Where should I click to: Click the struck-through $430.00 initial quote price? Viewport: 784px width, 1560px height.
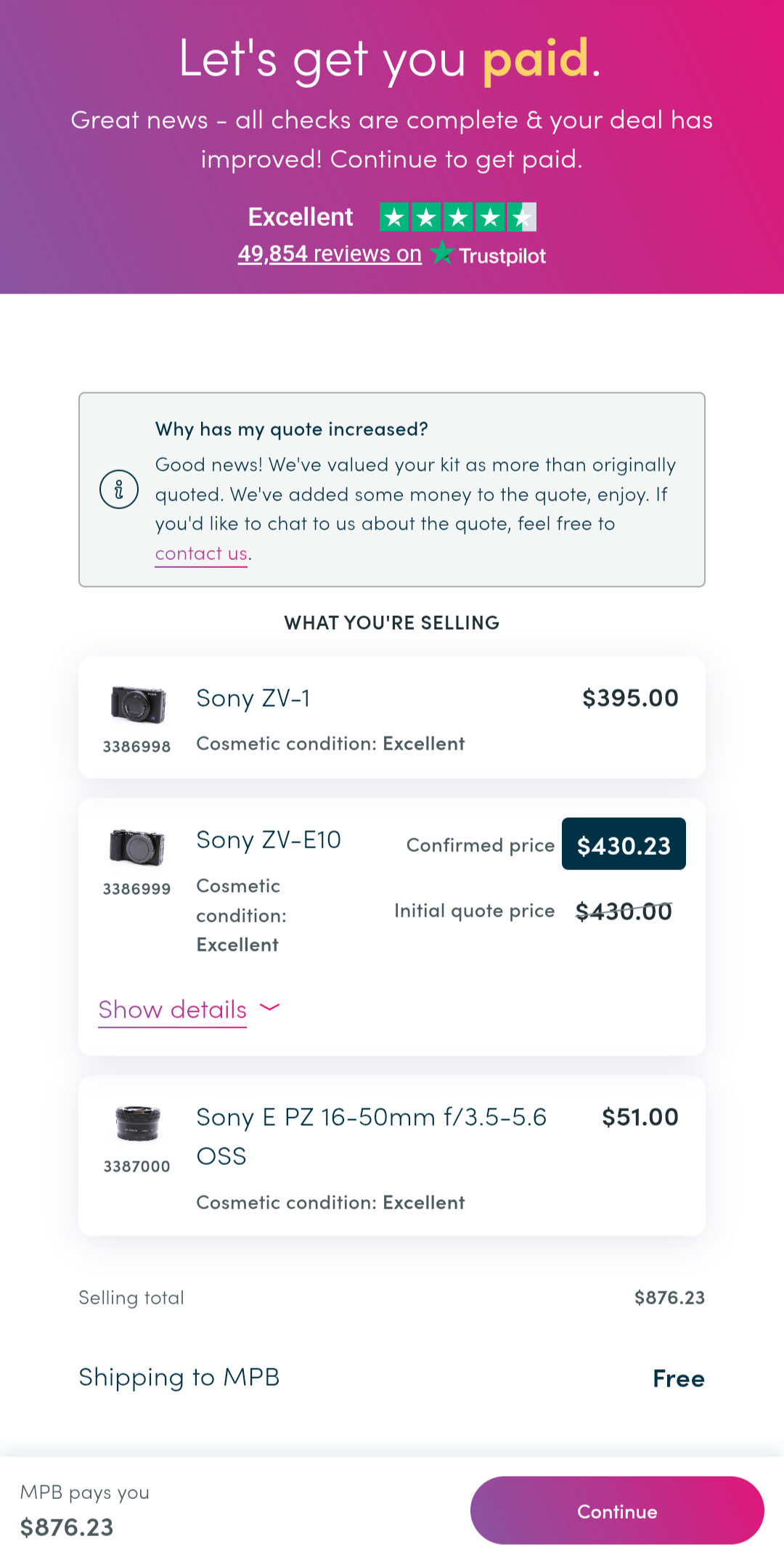coord(624,911)
